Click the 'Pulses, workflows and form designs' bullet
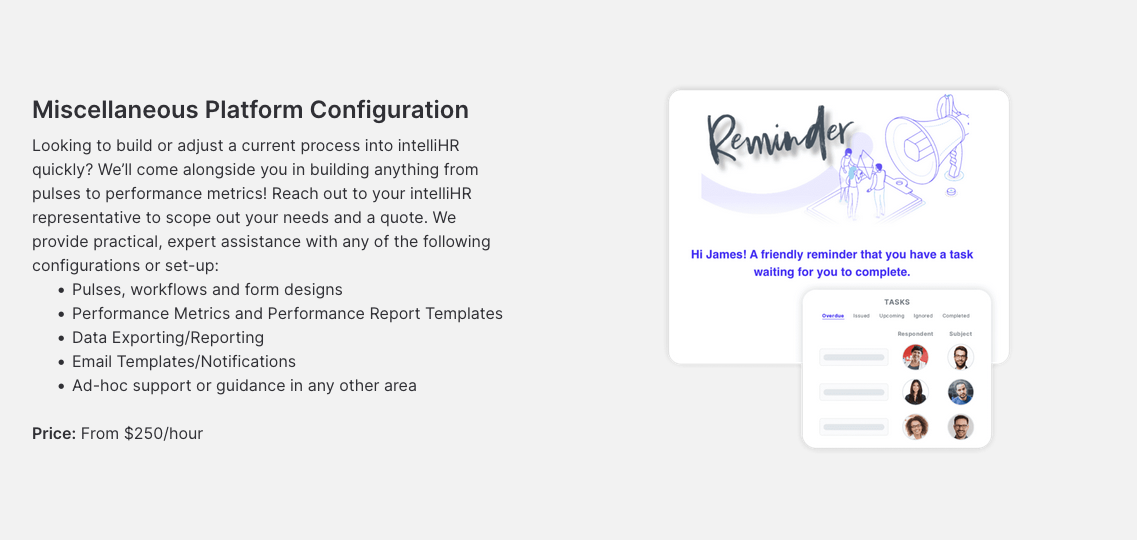 click(x=207, y=289)
